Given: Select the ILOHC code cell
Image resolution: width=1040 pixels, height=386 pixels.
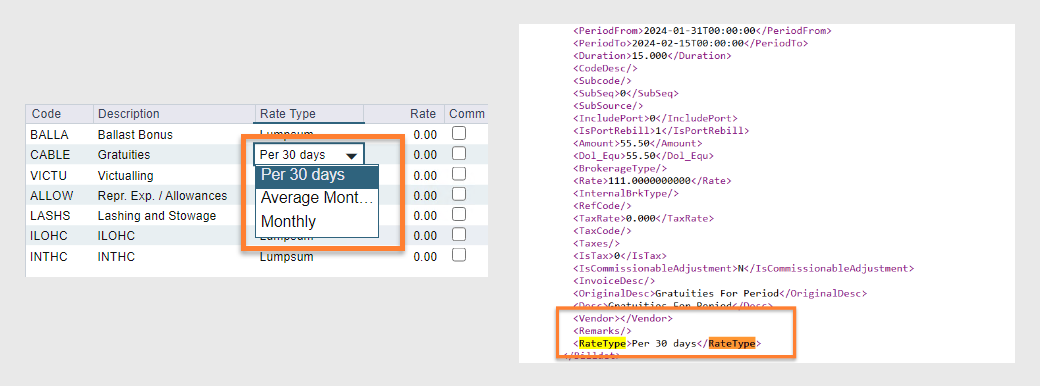Looking at the screenshot, I should click(49, 236).
